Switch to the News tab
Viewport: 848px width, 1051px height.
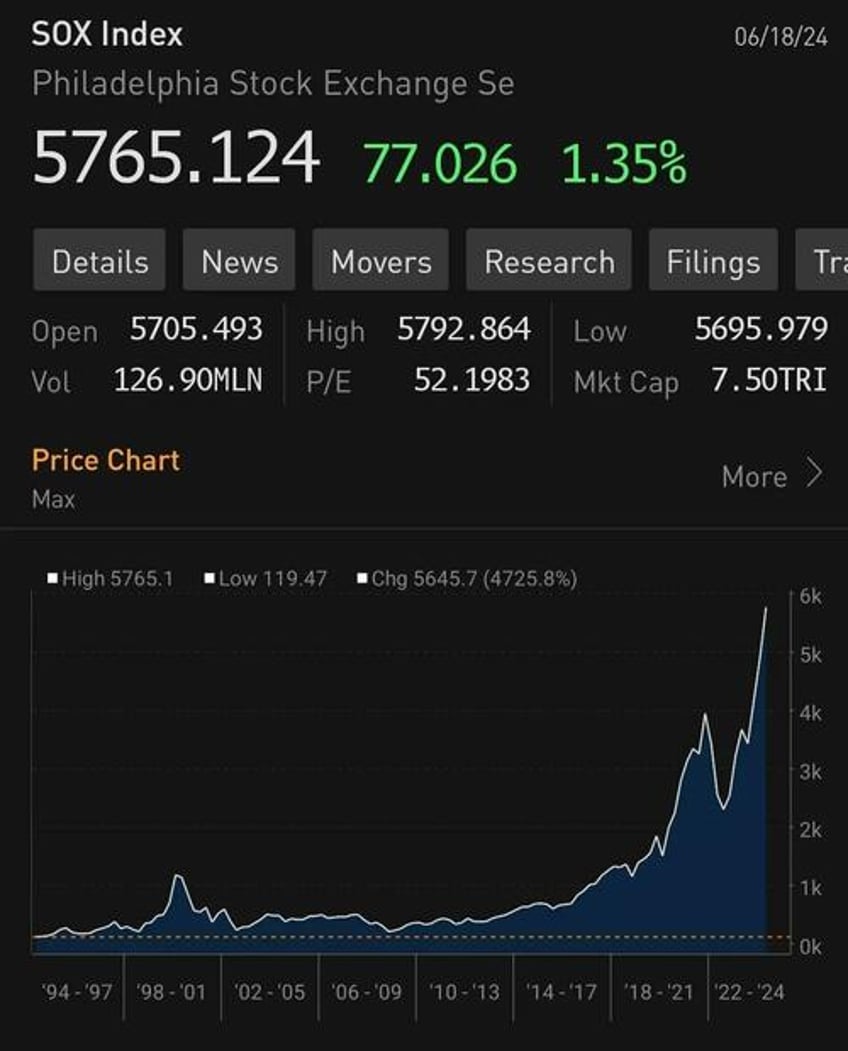tap(239, 260)
